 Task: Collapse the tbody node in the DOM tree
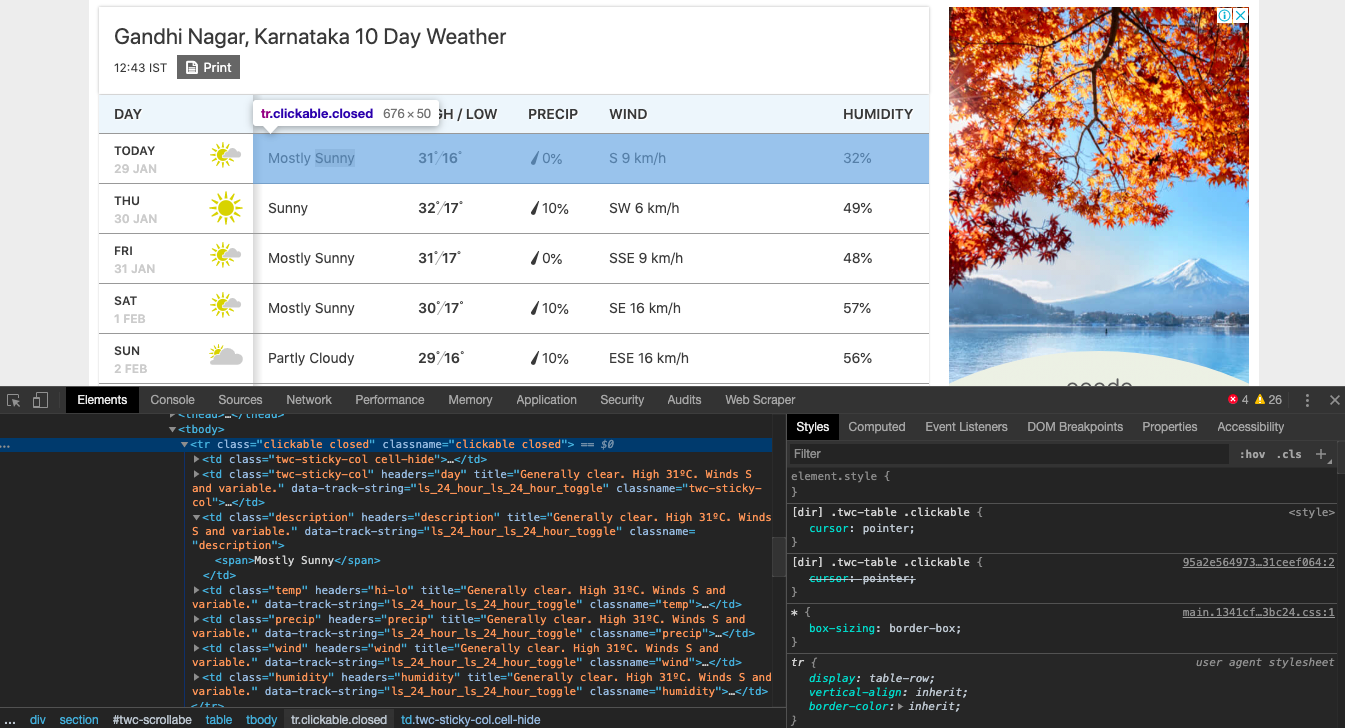[174, 428]
